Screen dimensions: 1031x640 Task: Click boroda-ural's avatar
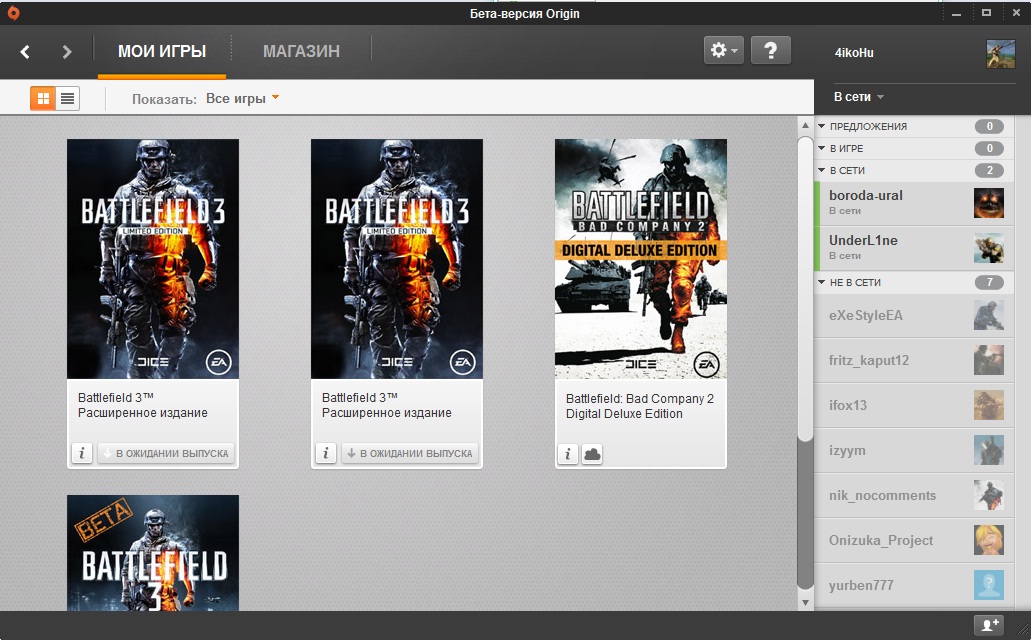click(989, 203)
